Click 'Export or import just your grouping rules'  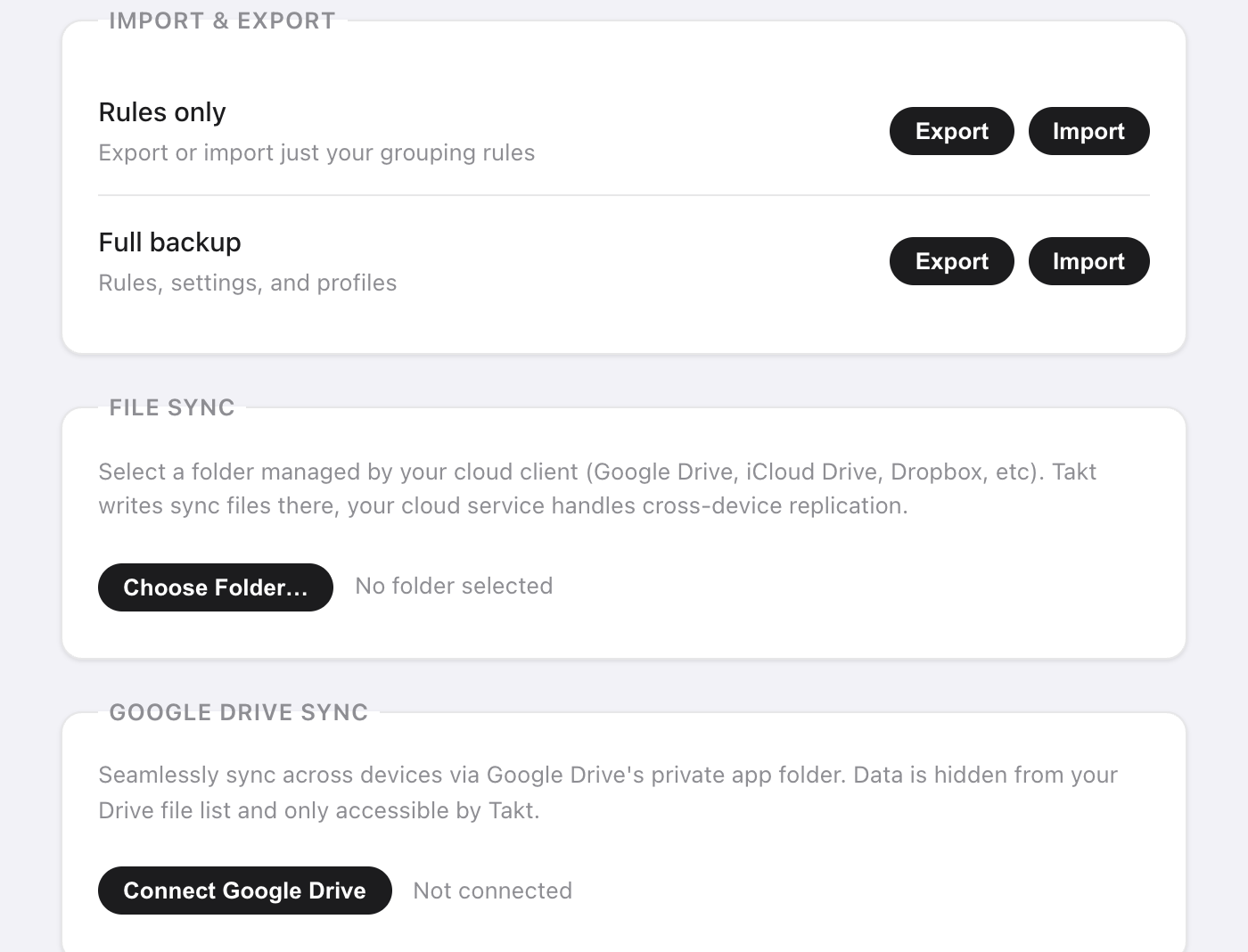pos(316,152)
